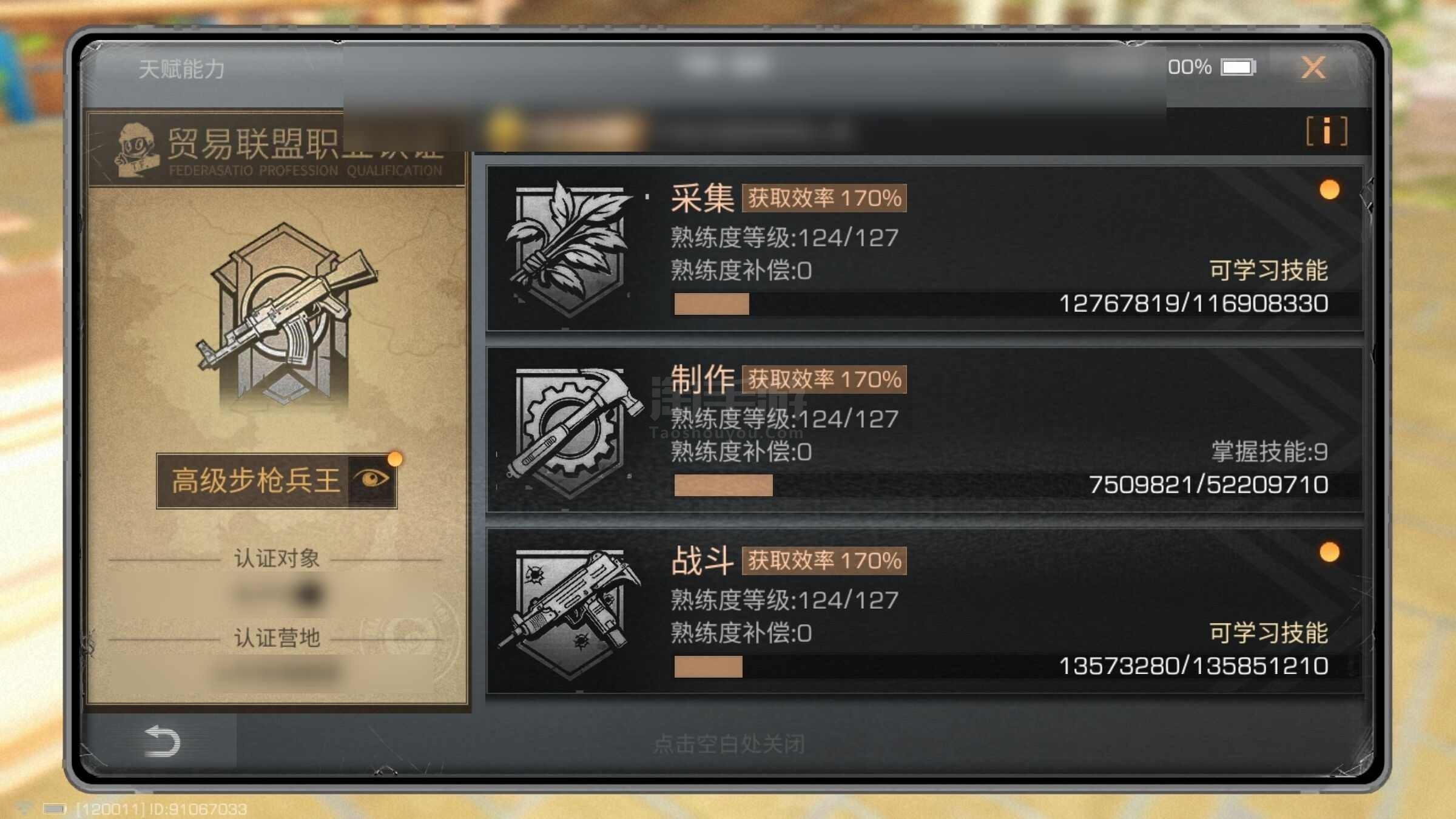Click 点击空白处关闭 text to dismiss

[x=729, y=744]
